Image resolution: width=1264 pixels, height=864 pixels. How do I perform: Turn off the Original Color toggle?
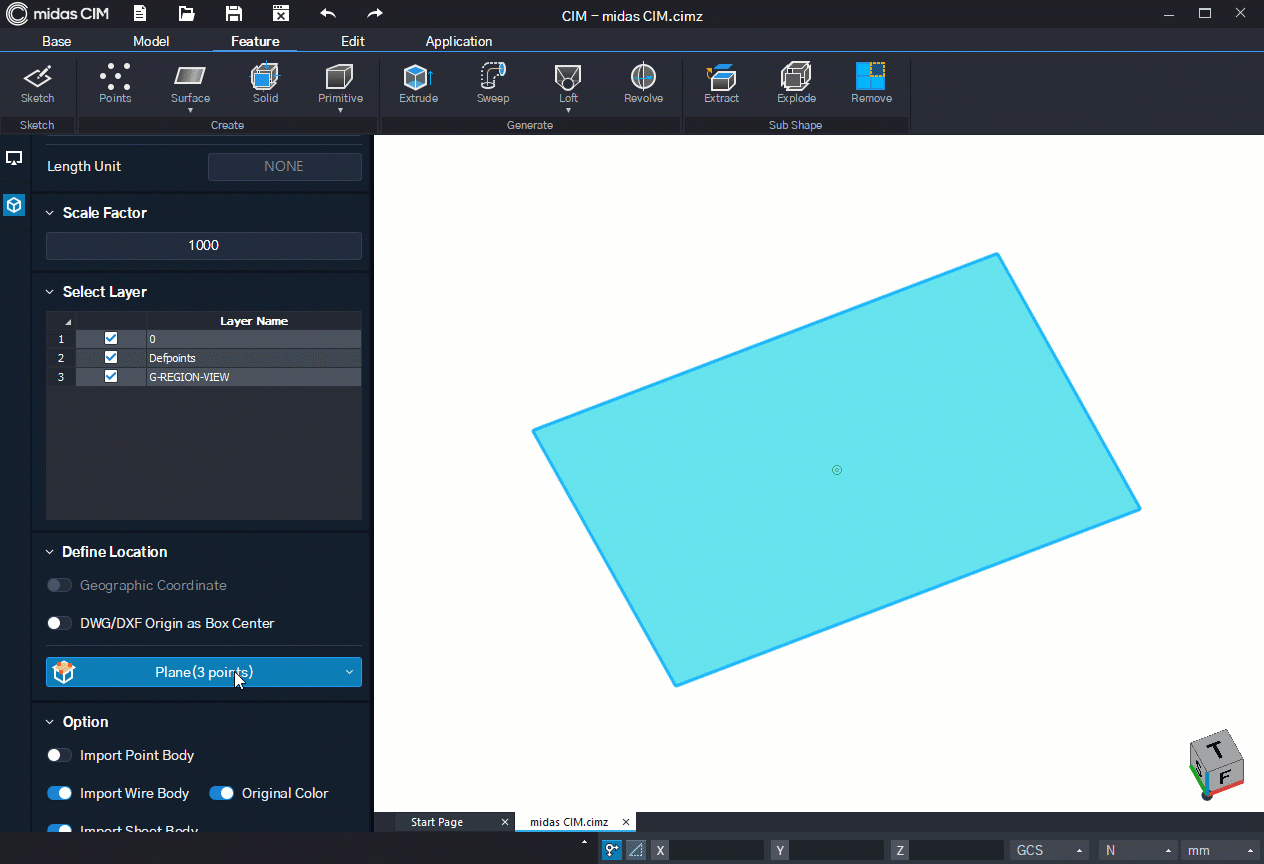221,793
